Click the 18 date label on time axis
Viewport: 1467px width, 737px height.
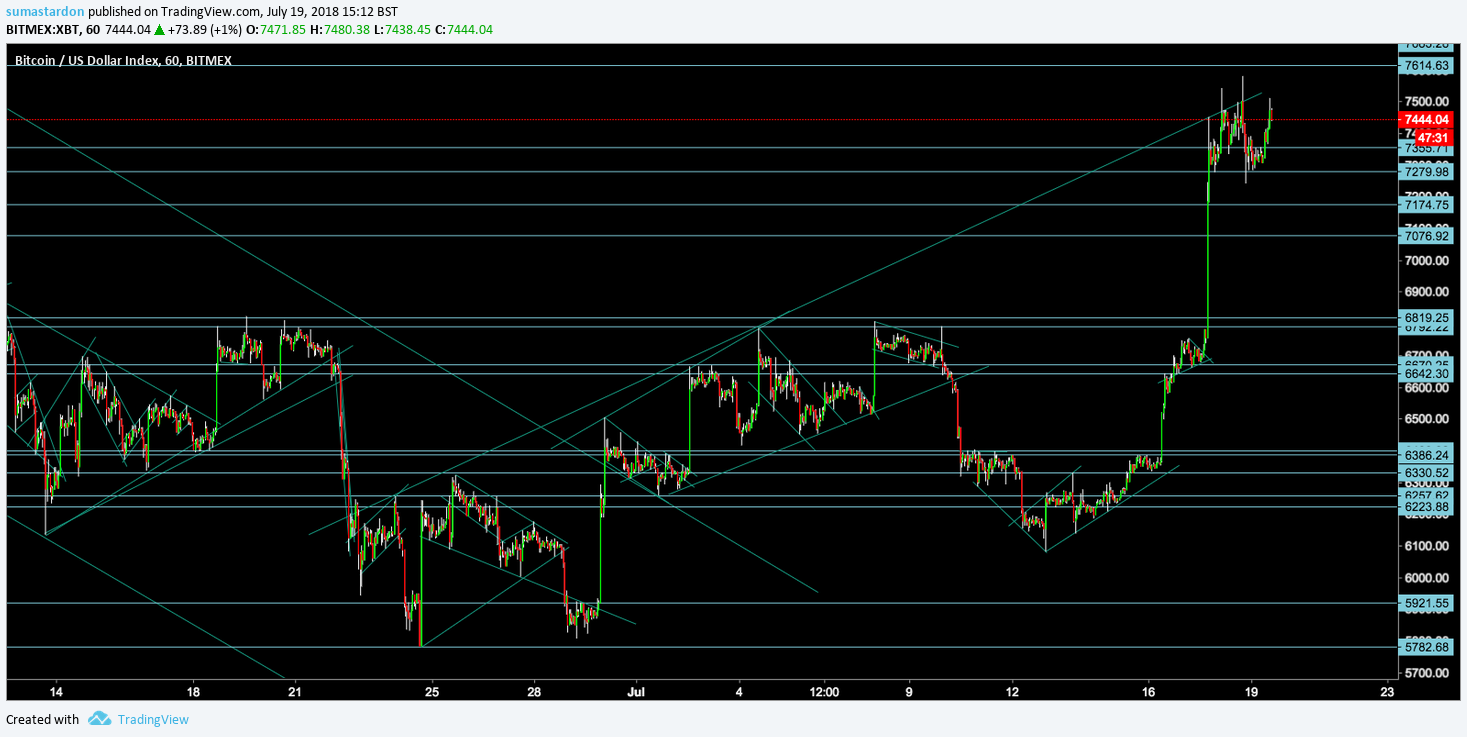coord(193,691)
